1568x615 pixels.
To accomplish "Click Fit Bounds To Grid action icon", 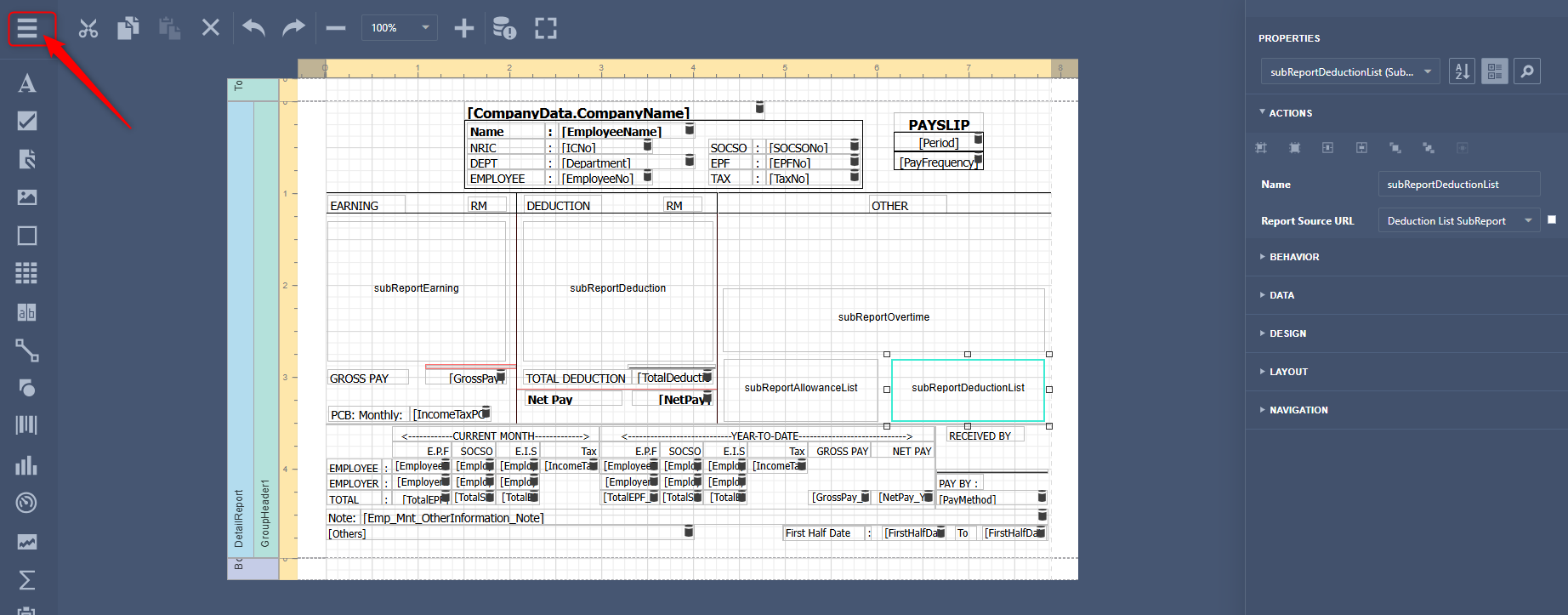I will 1261,148.
